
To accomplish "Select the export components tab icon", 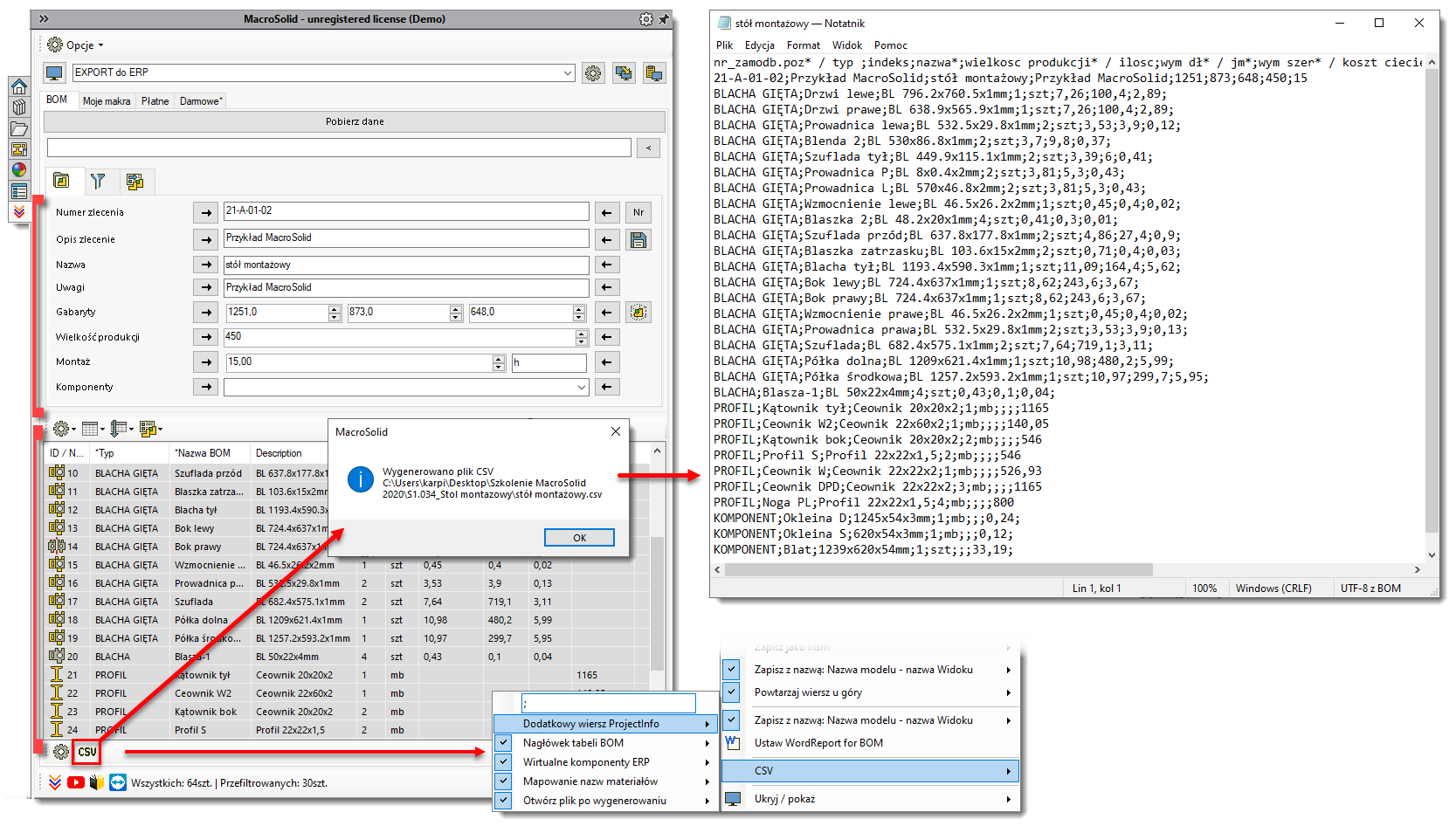I will 135,181.
